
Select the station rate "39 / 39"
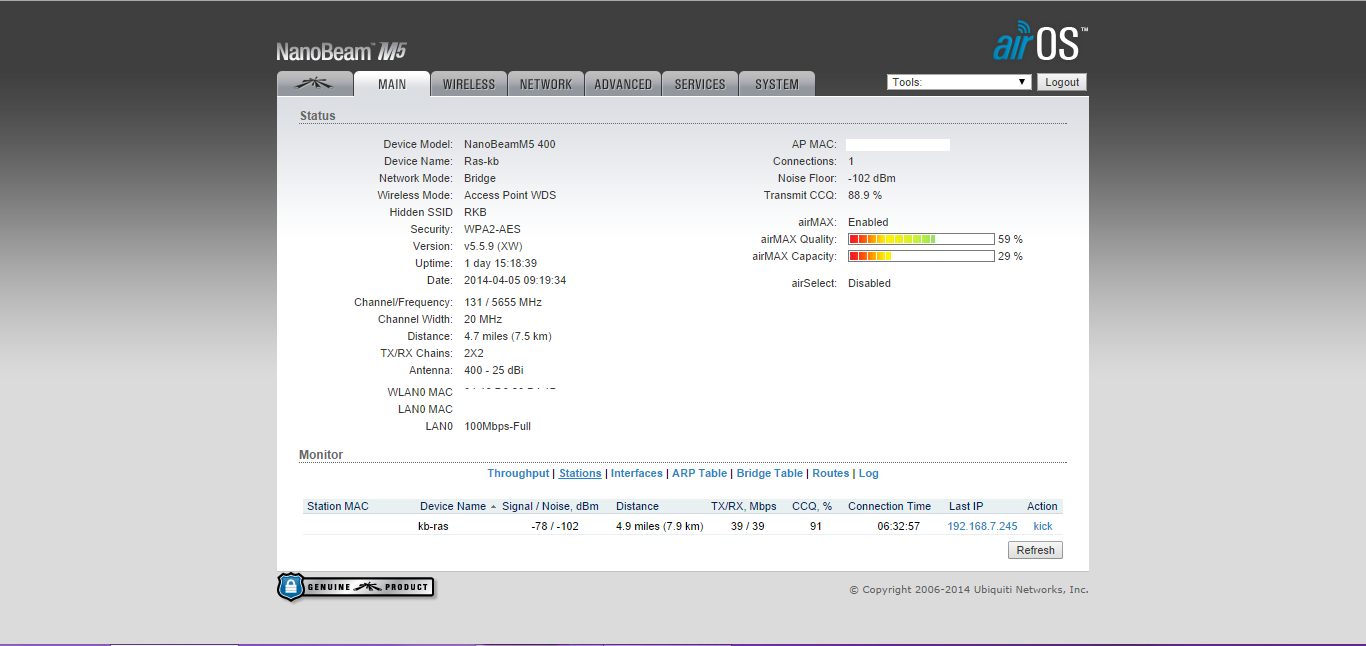748,526
